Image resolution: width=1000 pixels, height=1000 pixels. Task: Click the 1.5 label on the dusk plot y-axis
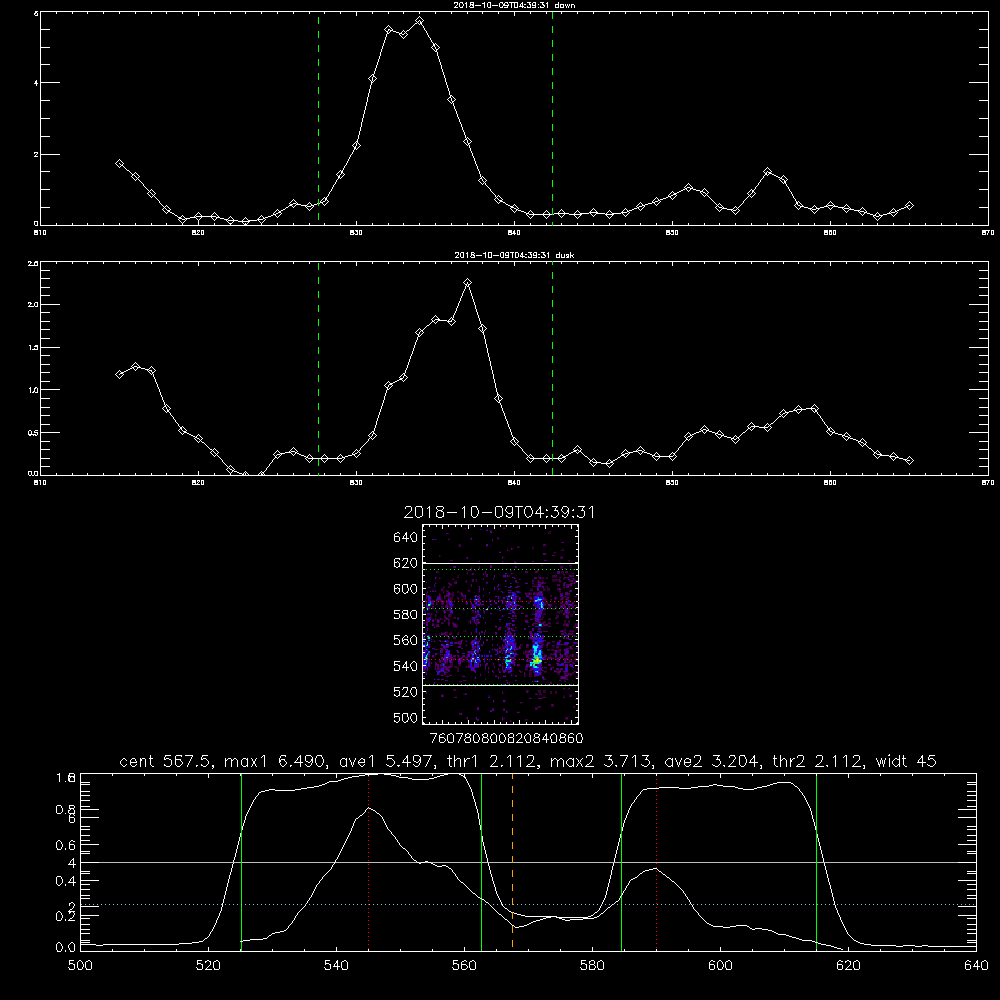pos(34,348)
